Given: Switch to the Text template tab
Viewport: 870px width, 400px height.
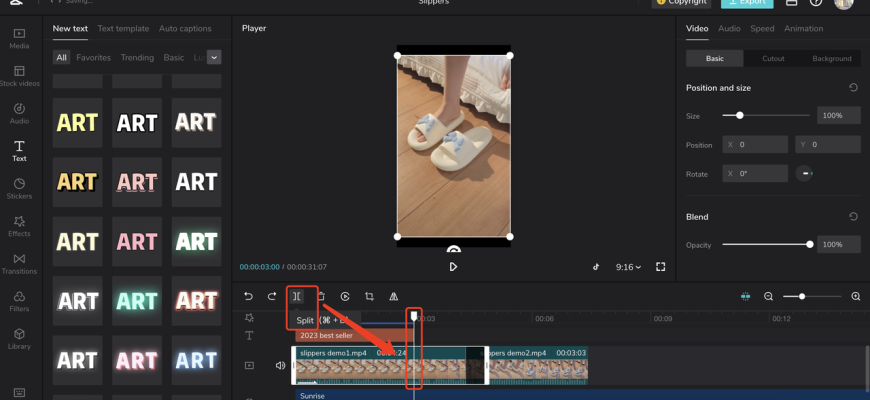Looking at the screenshot, I should coord(123,28).
